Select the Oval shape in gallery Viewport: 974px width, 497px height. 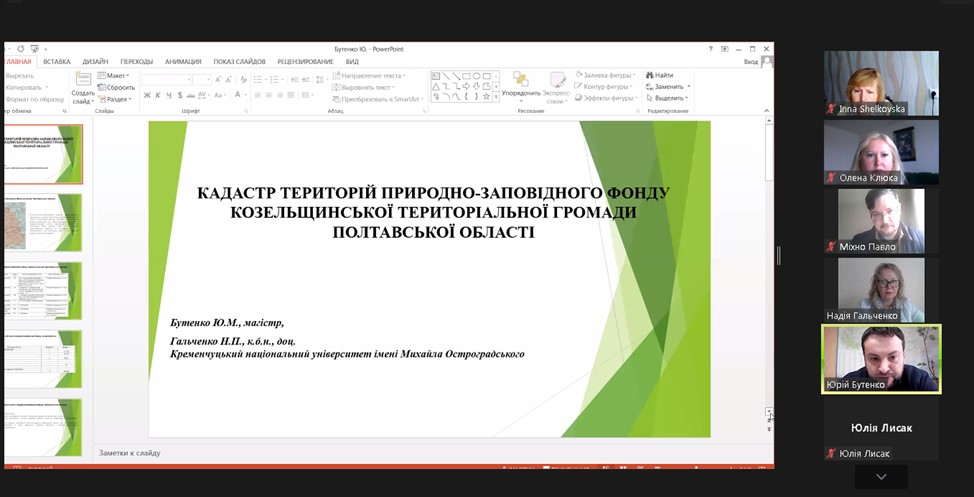[476, 76]
